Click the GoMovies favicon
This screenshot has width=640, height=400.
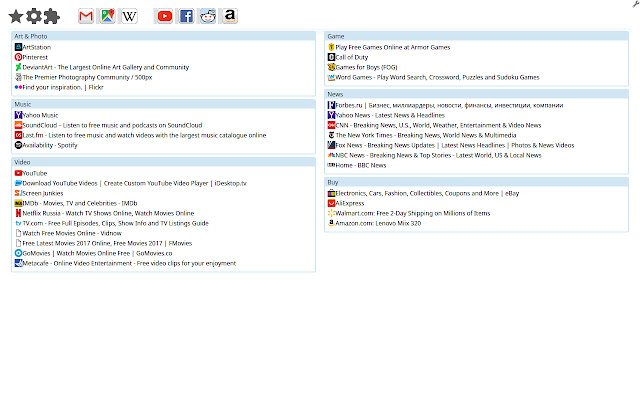(x=18, y=253)
